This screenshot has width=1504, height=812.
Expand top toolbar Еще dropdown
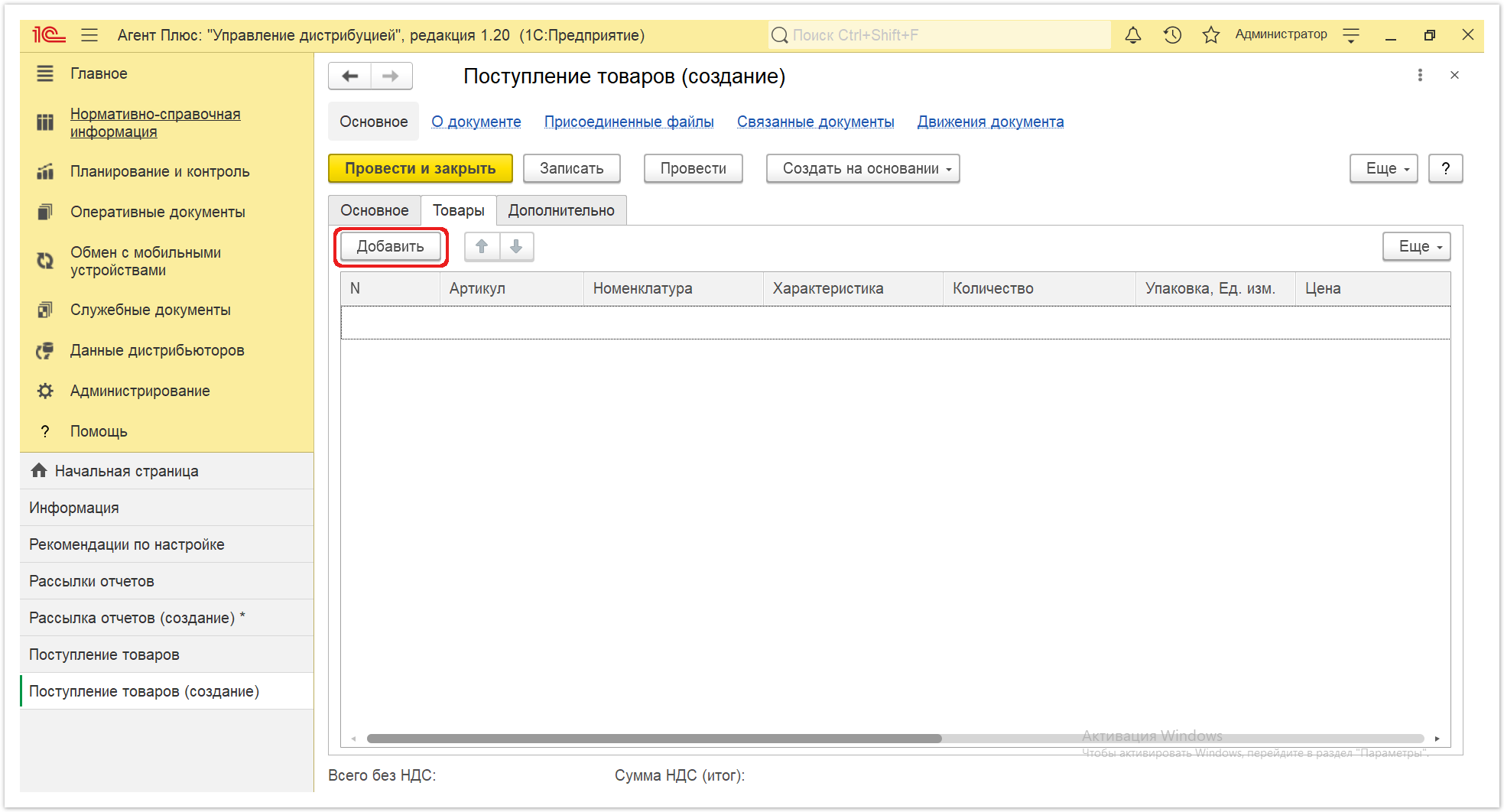1383,168
